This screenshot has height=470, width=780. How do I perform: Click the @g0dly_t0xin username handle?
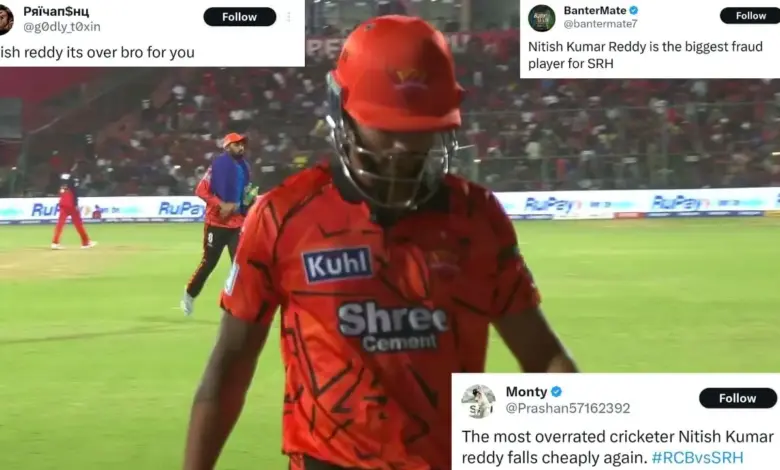pyautogui.click(x=62, y=27)
